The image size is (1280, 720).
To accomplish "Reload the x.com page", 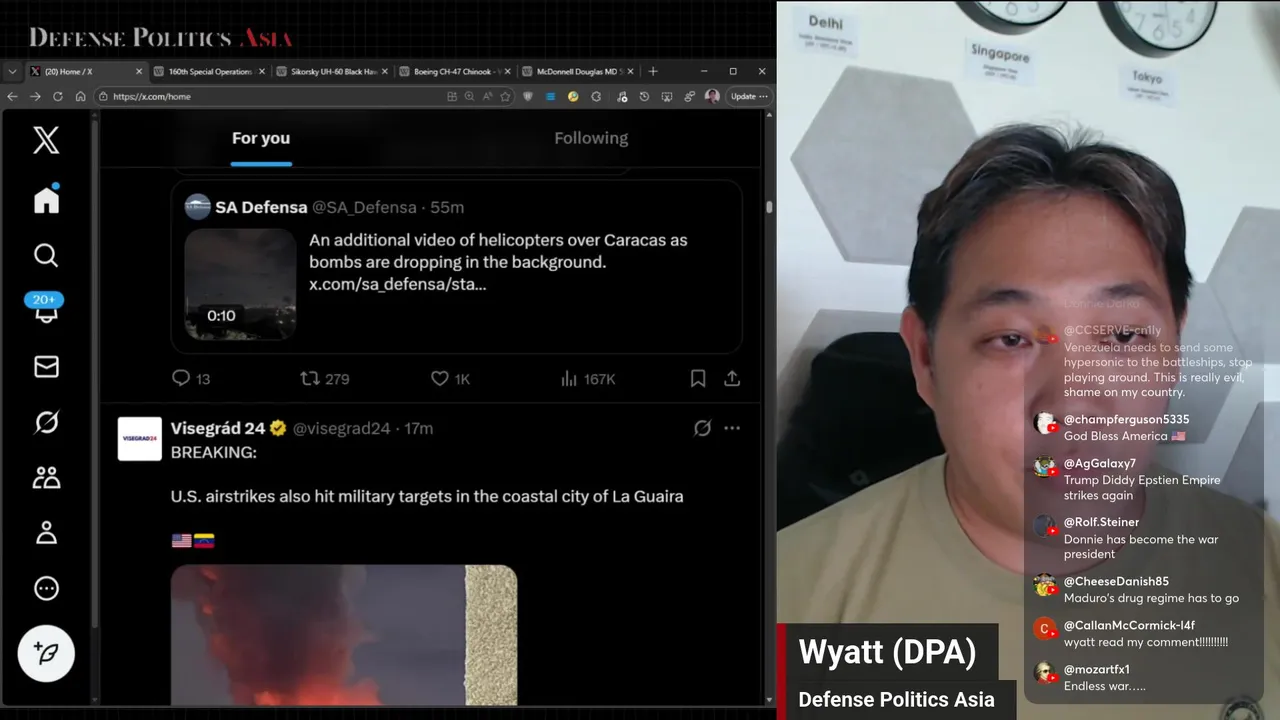I will (58, 96).
